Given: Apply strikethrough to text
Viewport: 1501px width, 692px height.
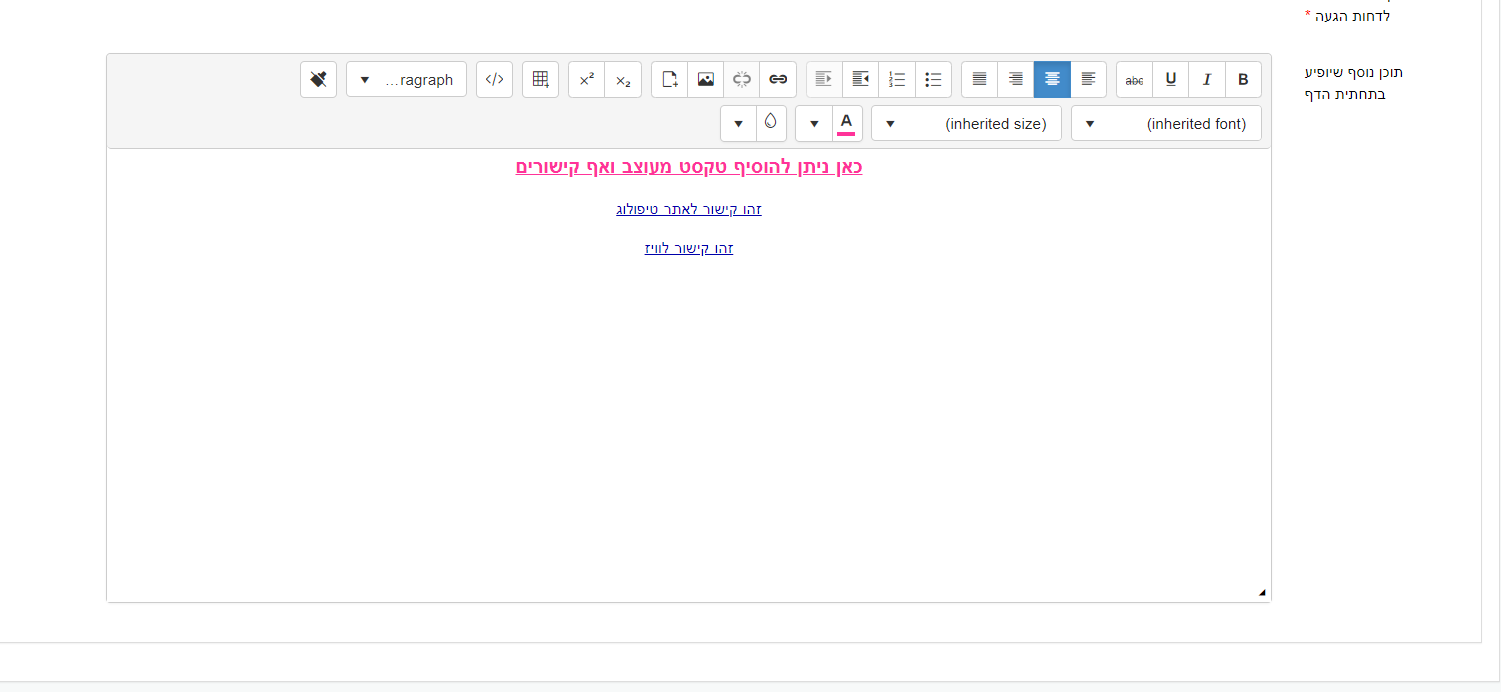Looking at the screenshot, I should pyautogui.click(x=1134, y=79).
